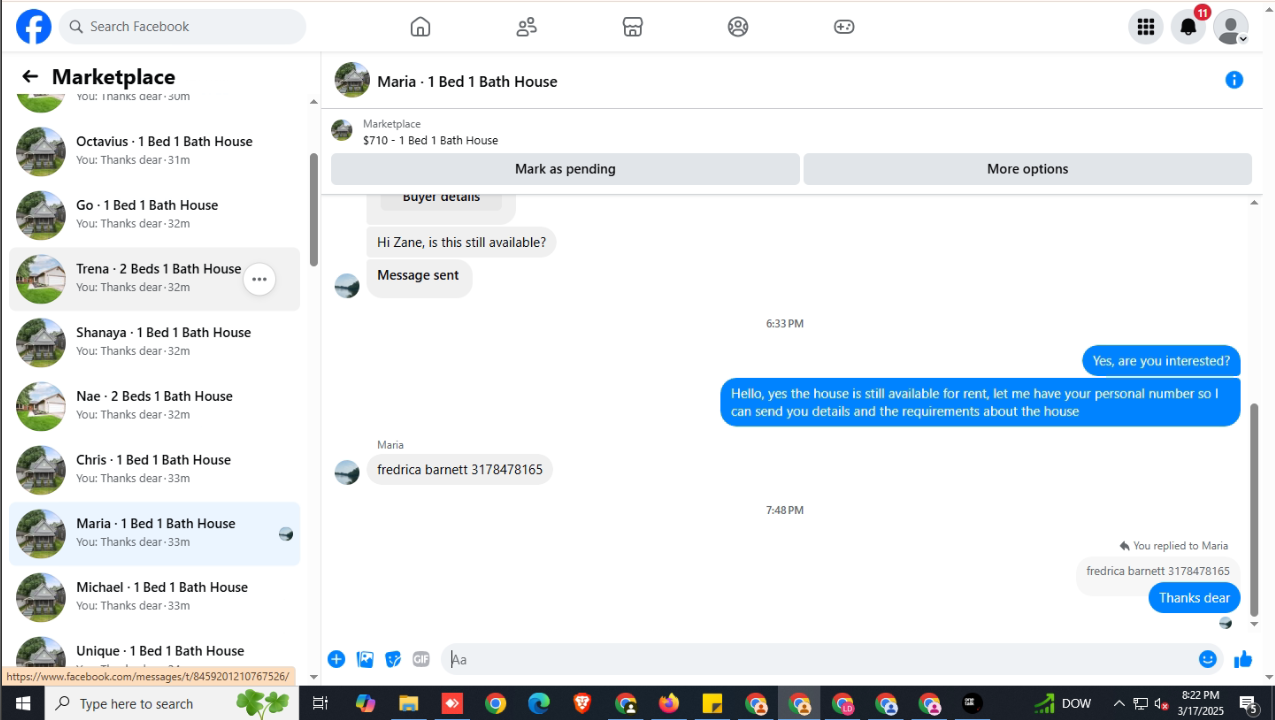Open Go 1 Bed 1 Bath conversation
This screenshot has height=720, width=1275.
[x=155, y=215]
